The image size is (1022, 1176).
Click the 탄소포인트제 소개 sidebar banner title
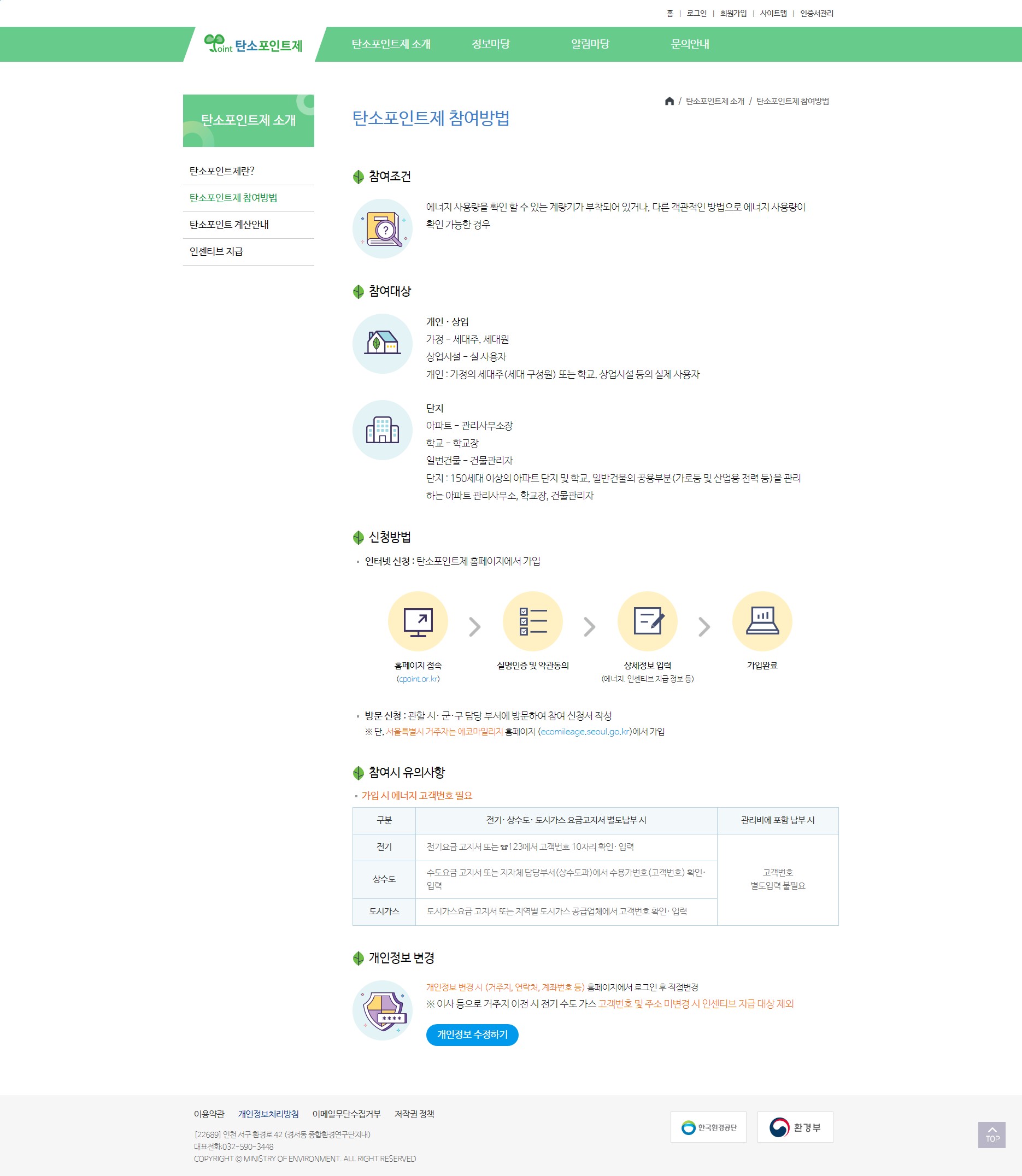click(x=248, y=120)
